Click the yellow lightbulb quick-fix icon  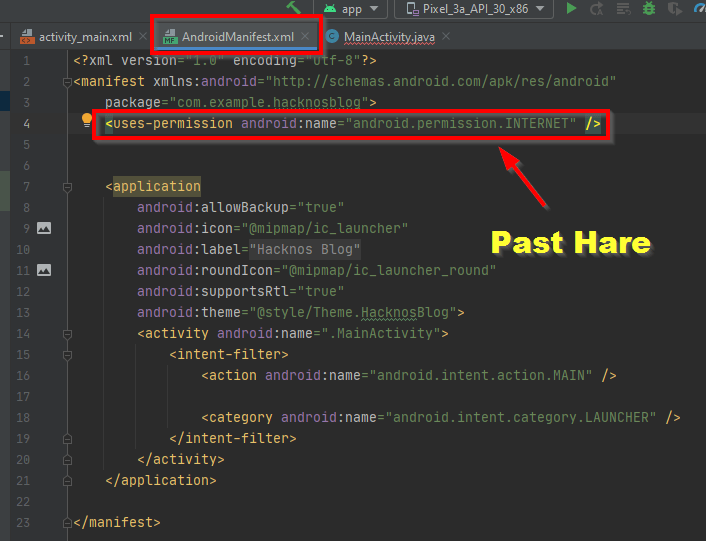coord(86,120)
